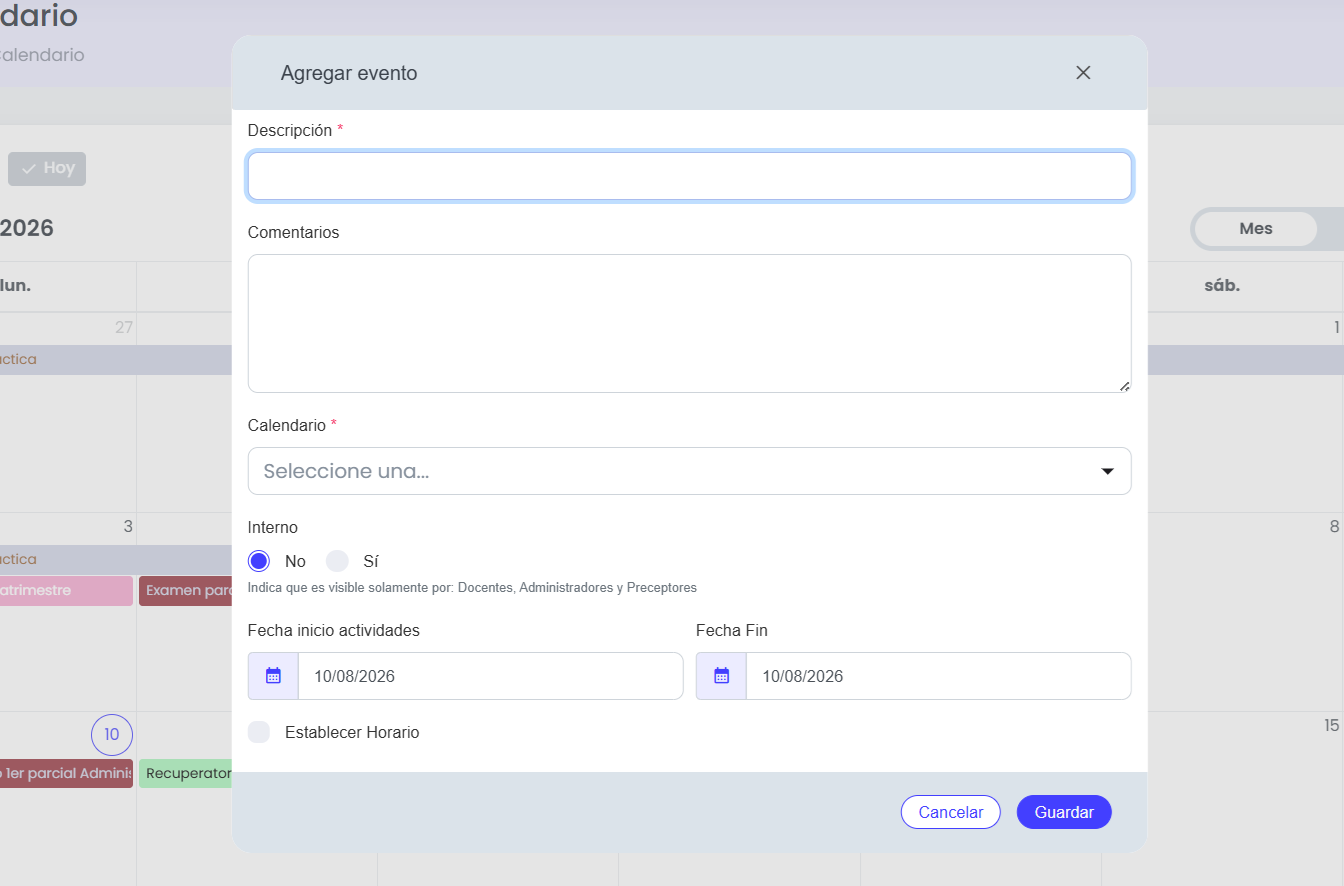Open calendar icon for Fecha inicio actividades
1344x886 pixels.
point(273,676)
